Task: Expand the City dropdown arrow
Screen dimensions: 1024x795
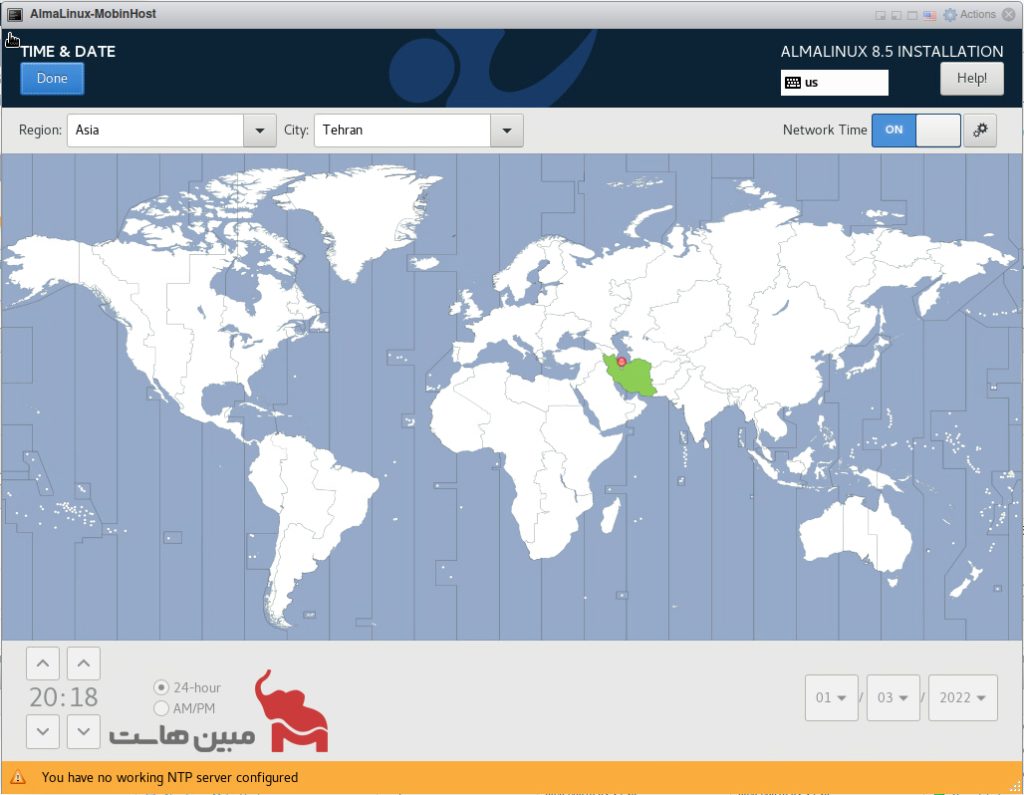Action: pyautogui.click(x=506, y=130)
